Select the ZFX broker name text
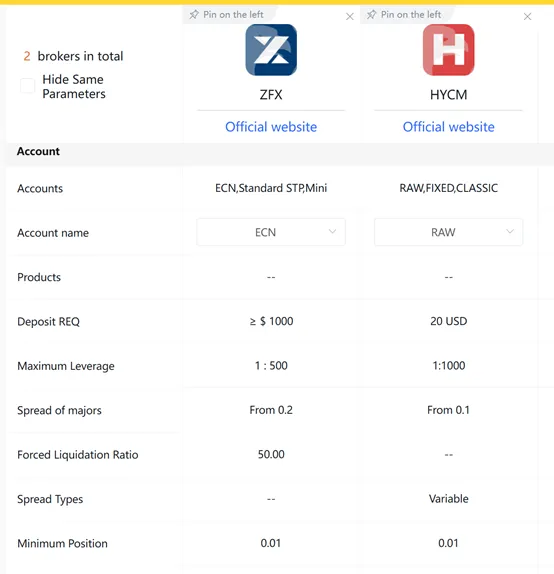 (271, 95)
